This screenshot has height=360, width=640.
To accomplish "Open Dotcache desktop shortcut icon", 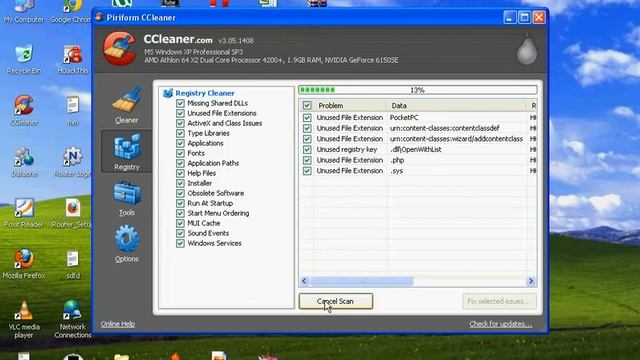I will (x=24, y=162).
